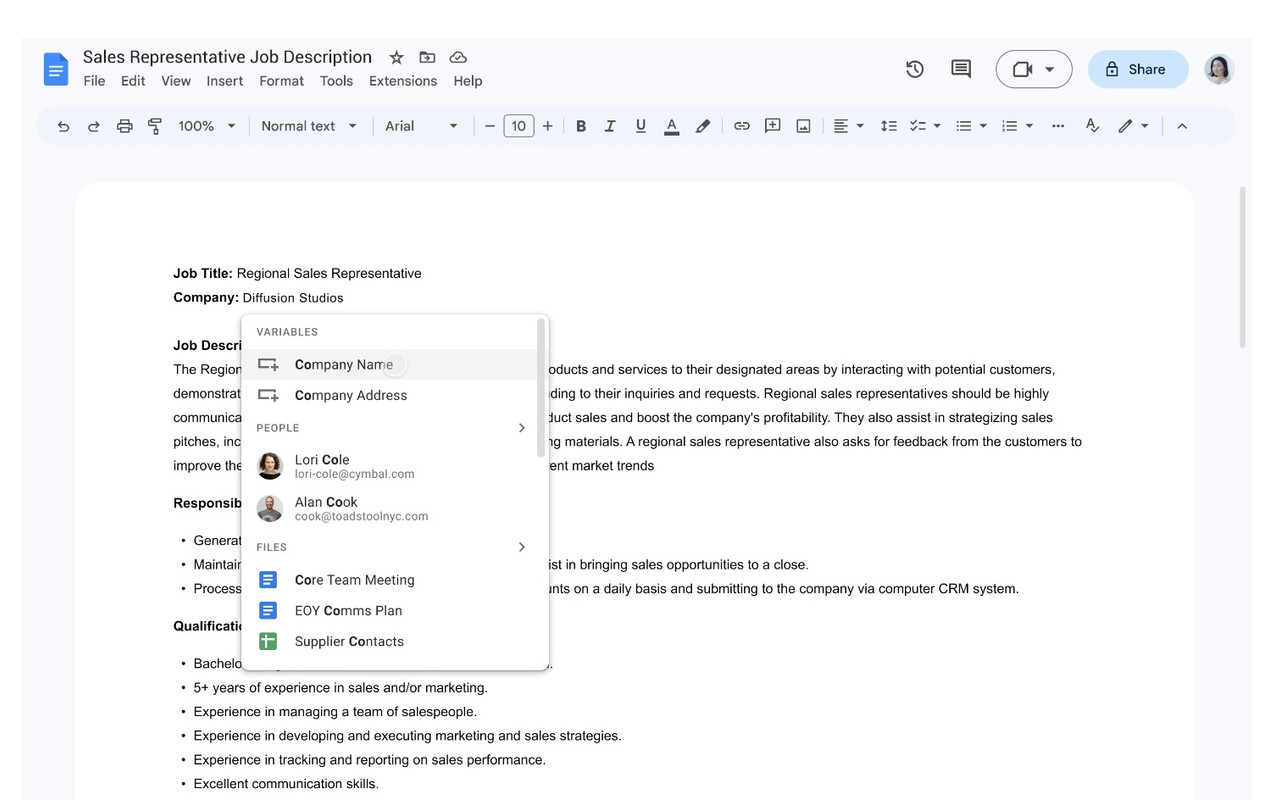Viewport: 1264px width, 800px height.
Task: Click the spell check icon
Action: coord(1092,126)
